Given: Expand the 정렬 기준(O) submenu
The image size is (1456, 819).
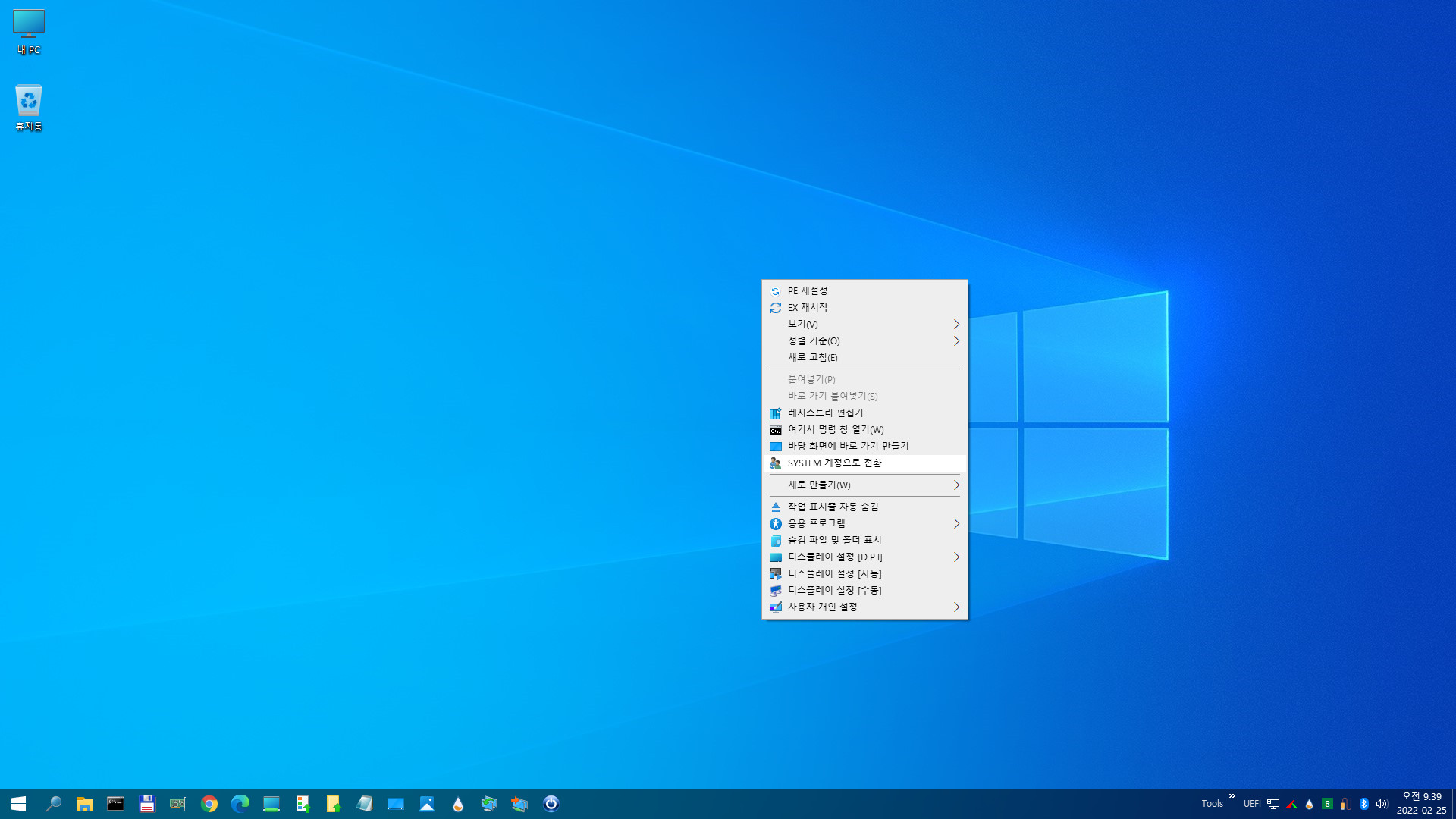Looking at the screenshot, I should point(864,341).
